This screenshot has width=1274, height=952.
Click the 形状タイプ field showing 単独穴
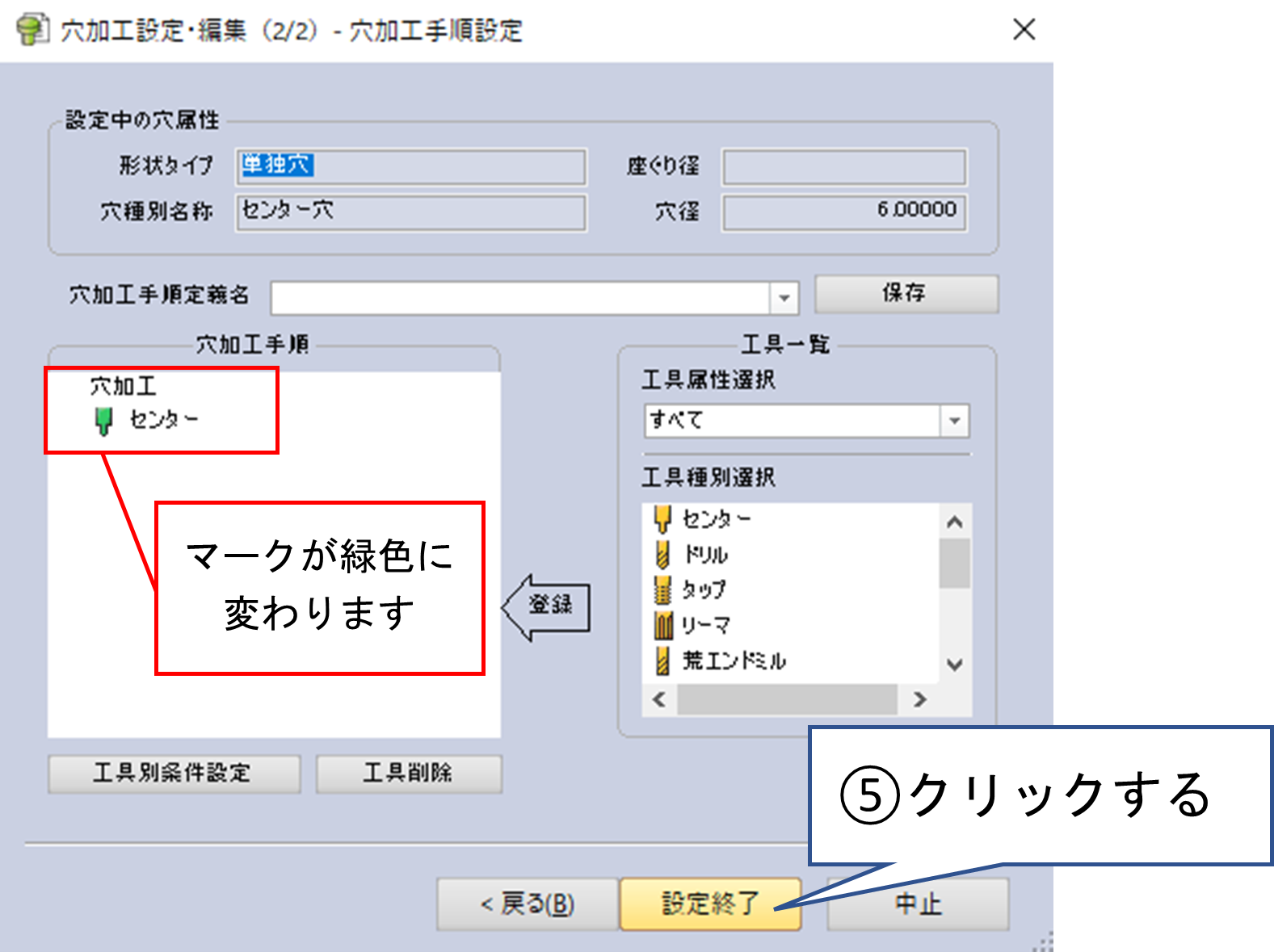click(x=411, y=166)
